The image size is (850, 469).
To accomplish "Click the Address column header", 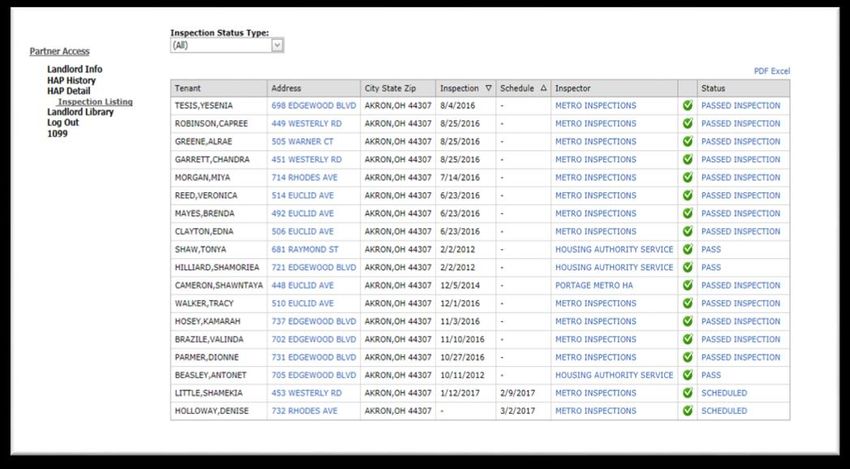I will click(313, 88).
